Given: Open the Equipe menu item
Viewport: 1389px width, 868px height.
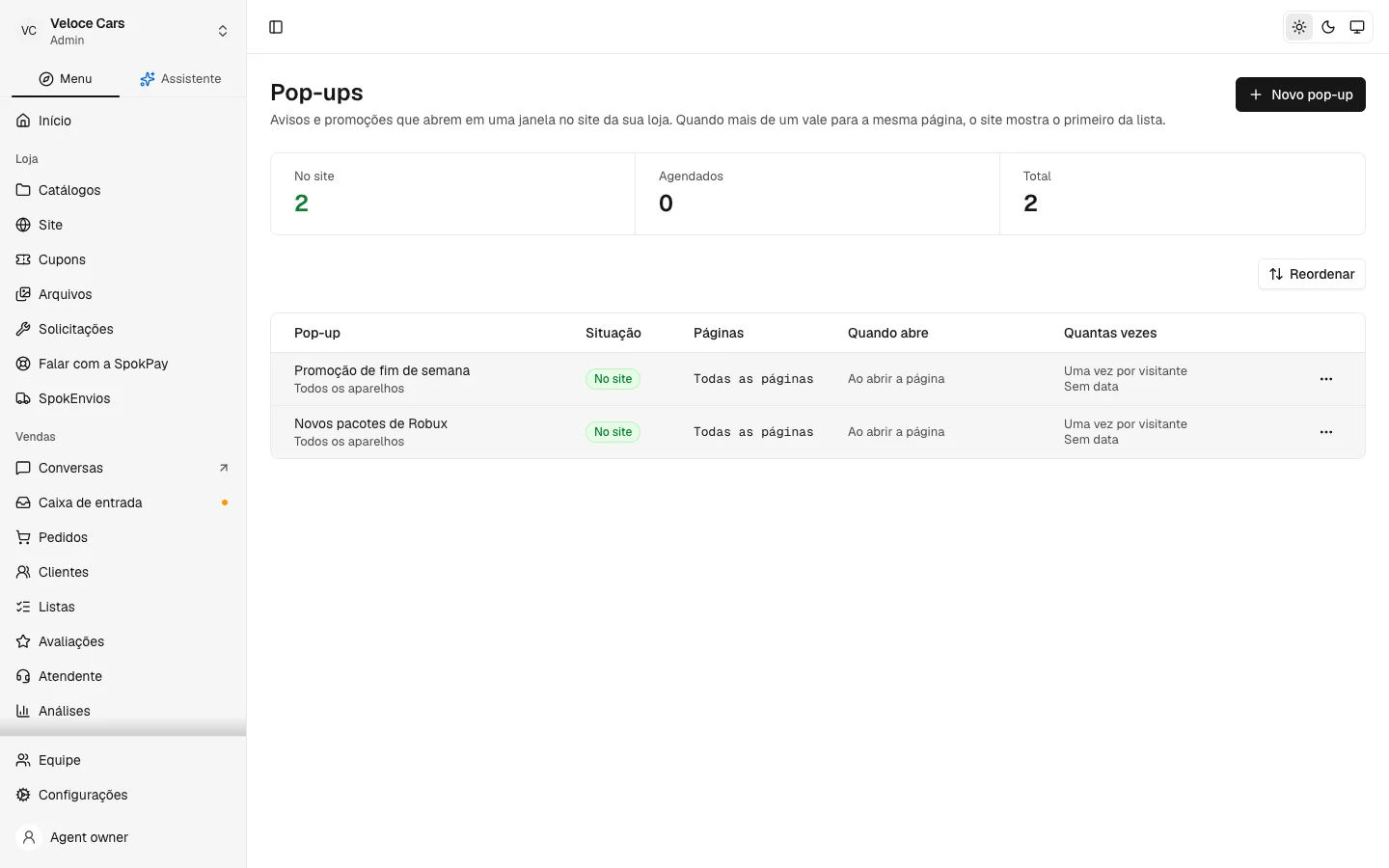Looking at the screenshot, I should [x=123, y=760].
